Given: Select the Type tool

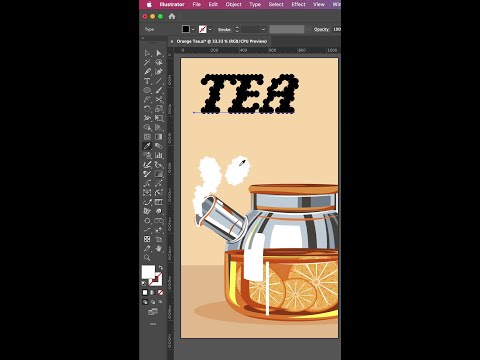Looking at the screenshot, I should pos(147,81).
